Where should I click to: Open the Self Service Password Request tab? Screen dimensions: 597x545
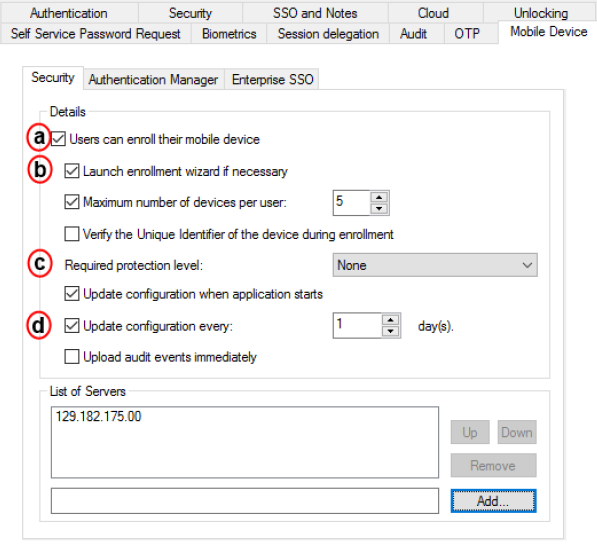tap(96, 34)
